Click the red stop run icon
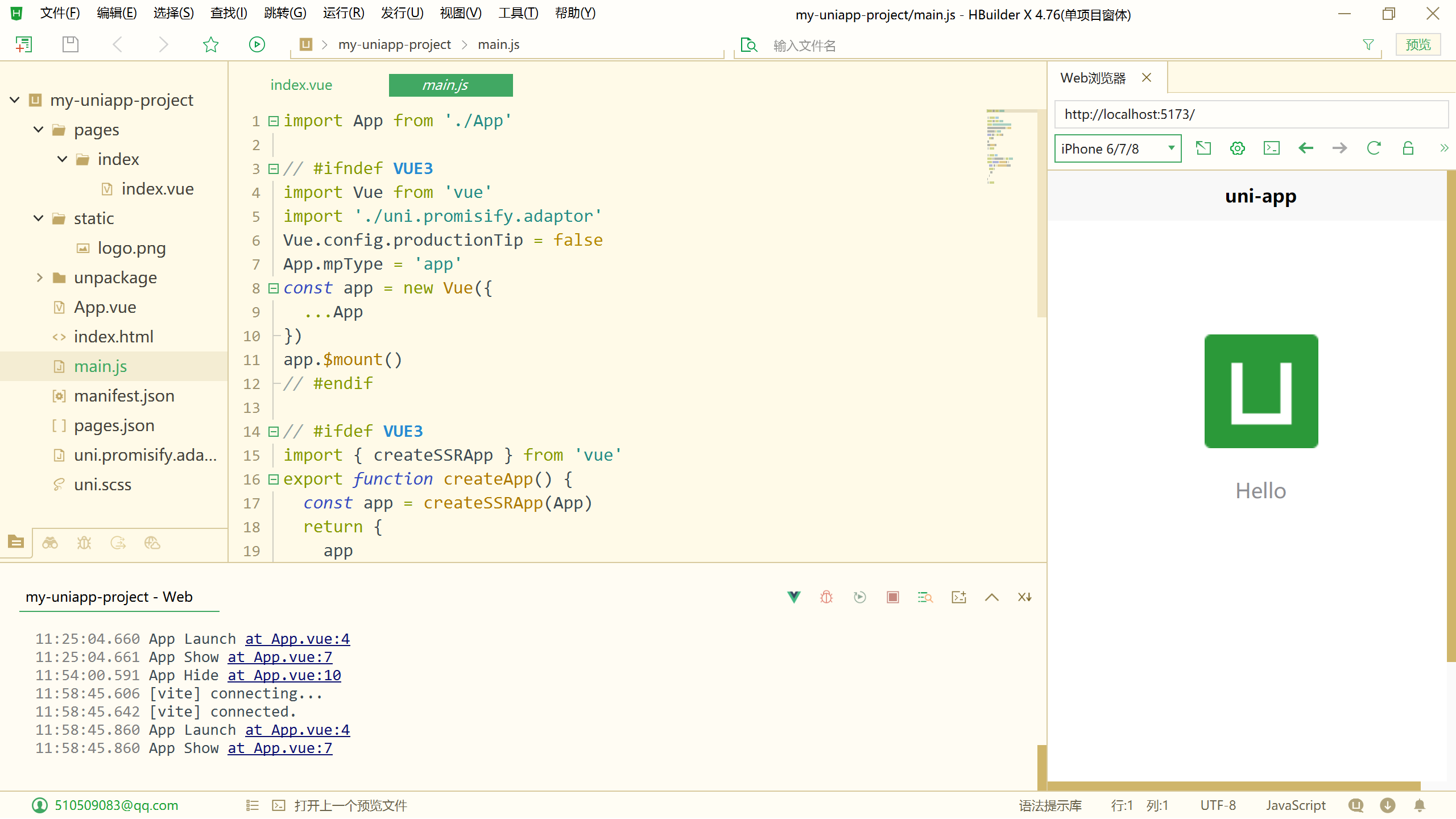The height and width of the screenshot is (819, 1456). pyautogui.click(x=893, y=597)
